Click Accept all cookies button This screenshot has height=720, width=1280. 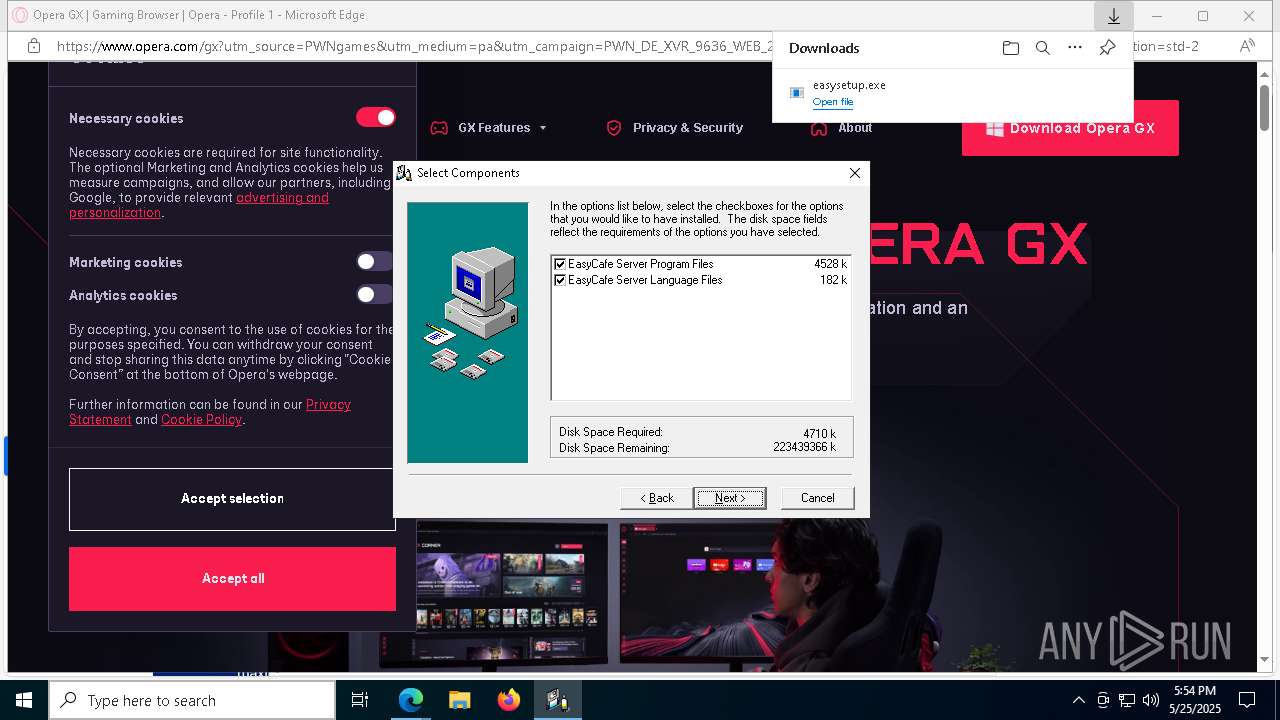pyautogui.click(x=232, y=579)
